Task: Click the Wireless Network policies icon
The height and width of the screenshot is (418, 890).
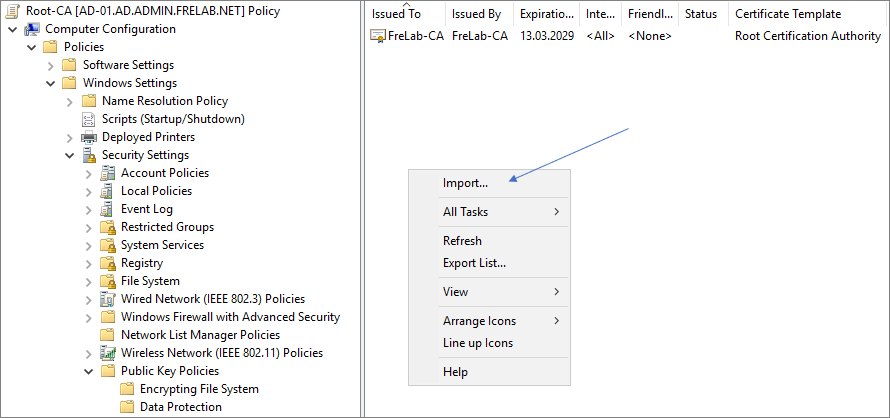Action: 108,353
